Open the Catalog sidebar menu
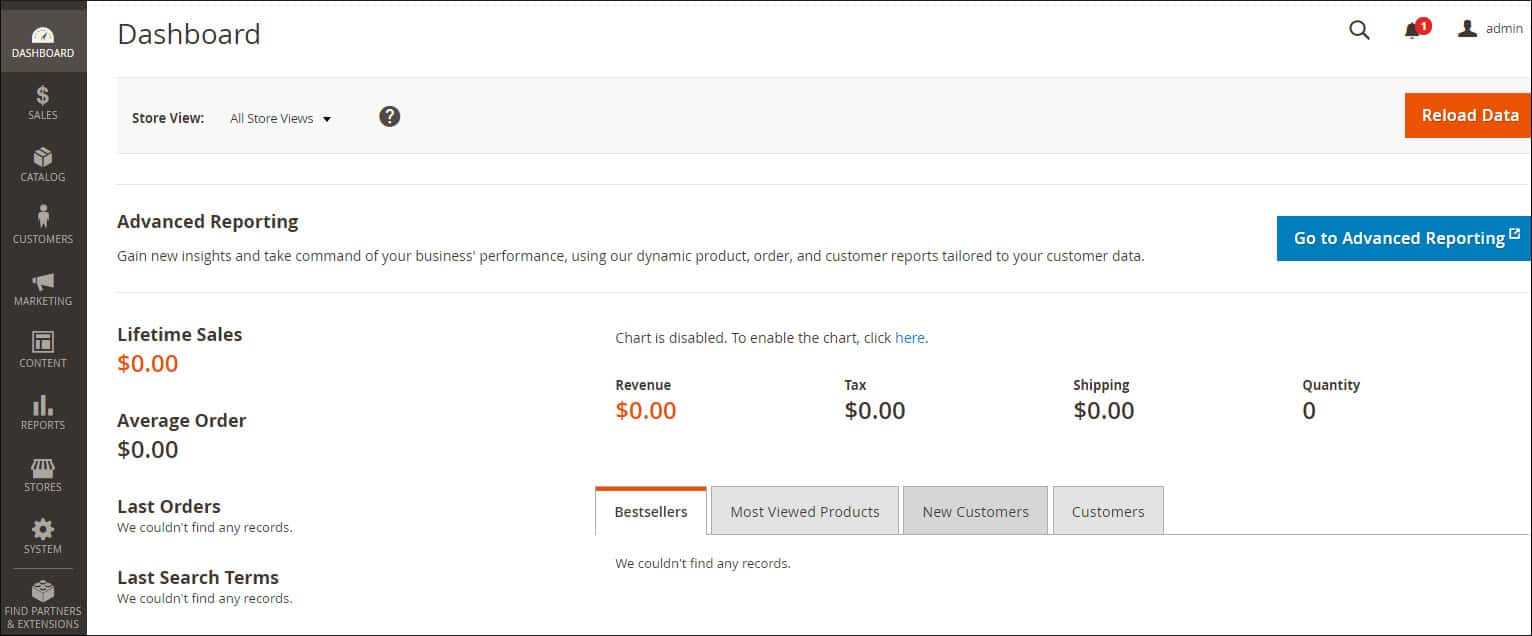Image resolution: width=1532 pixels, height=636 pixels. 43,165
